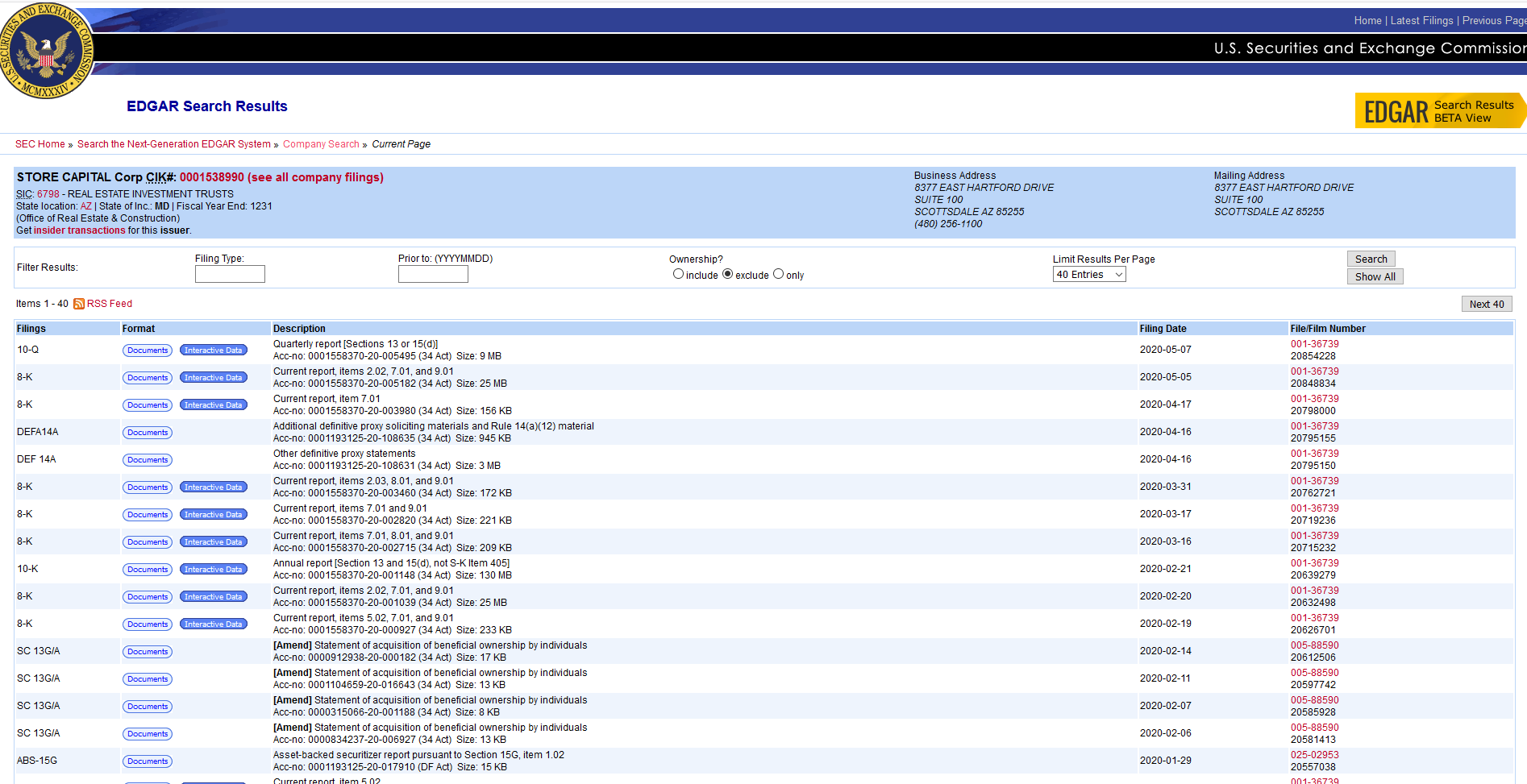Viewport: 1527px width, 784px height.
Task: Open file number 005-88590 for 2020-02-14 filing
Action: 1314,645
